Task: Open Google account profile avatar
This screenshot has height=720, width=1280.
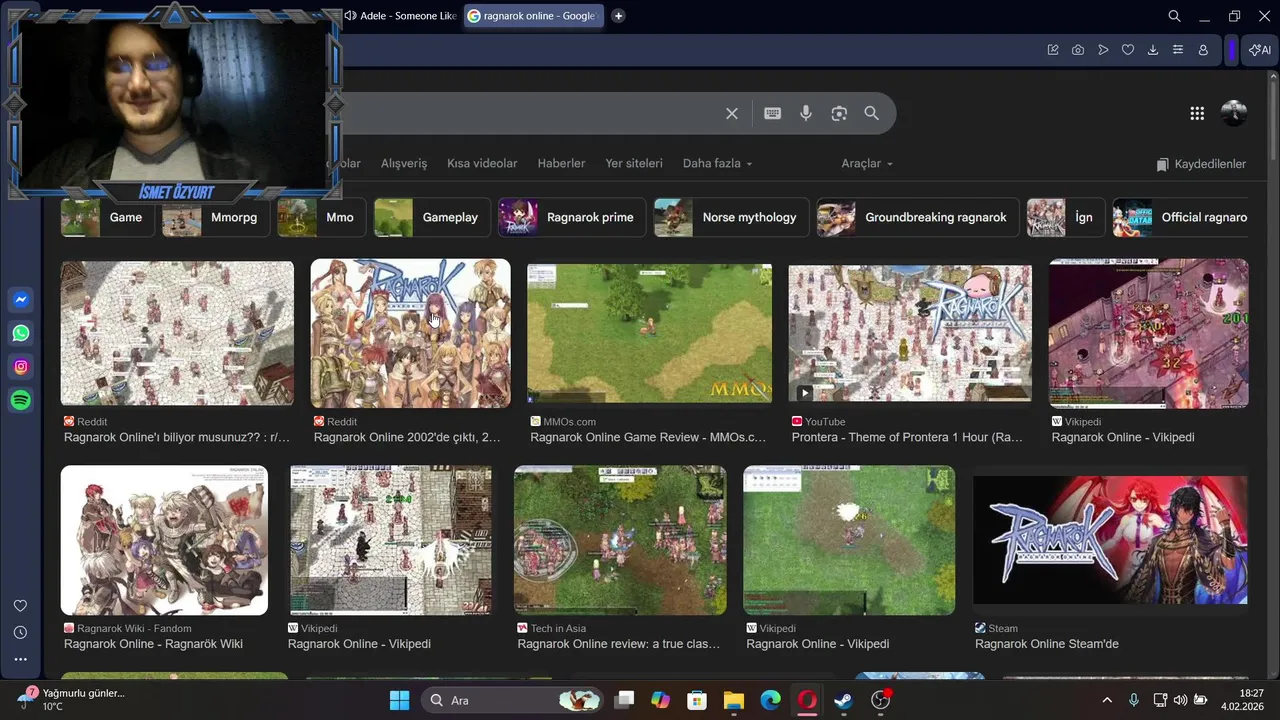Action: pyautogui.click(x=1235, y=113)
